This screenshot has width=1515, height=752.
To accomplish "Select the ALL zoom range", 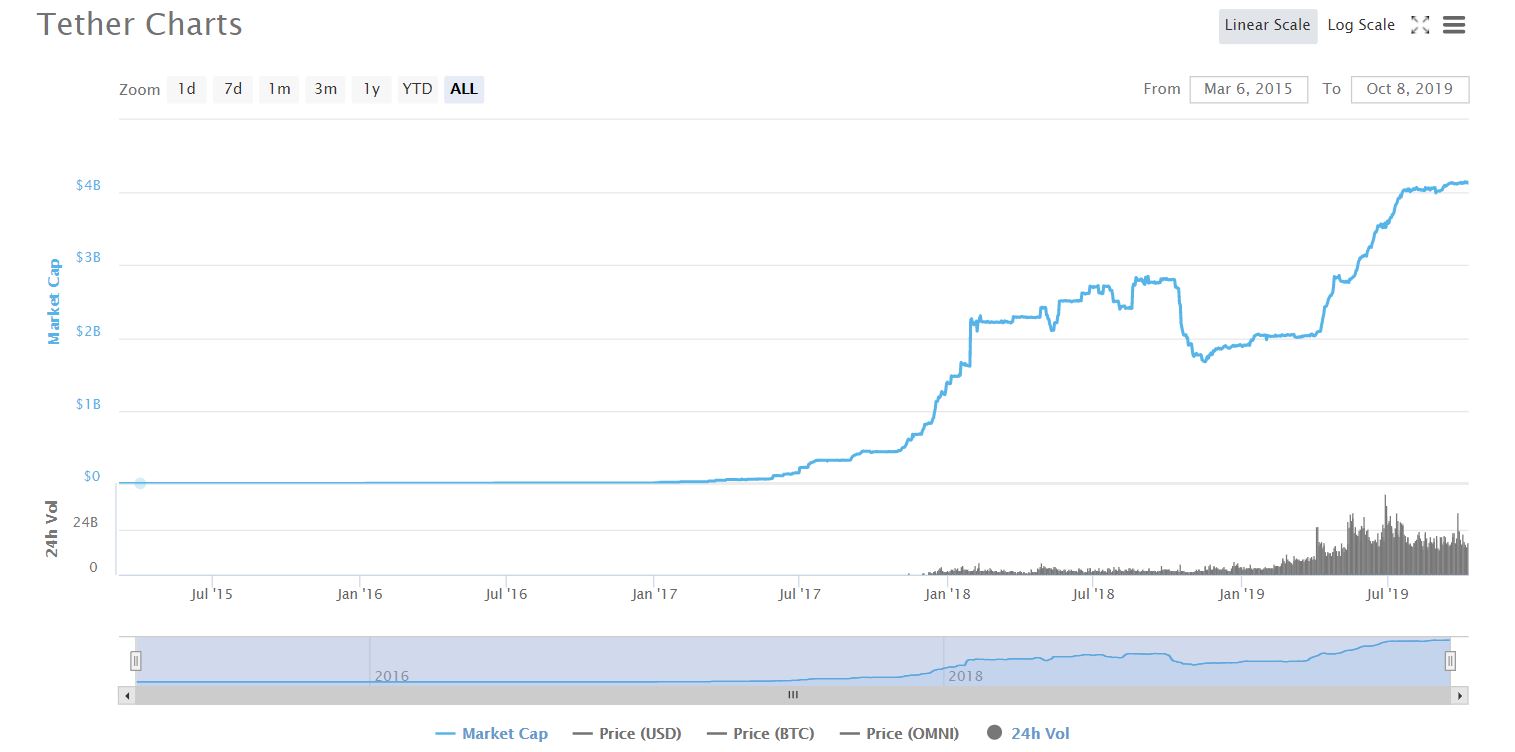I will [x=464, y=89].
